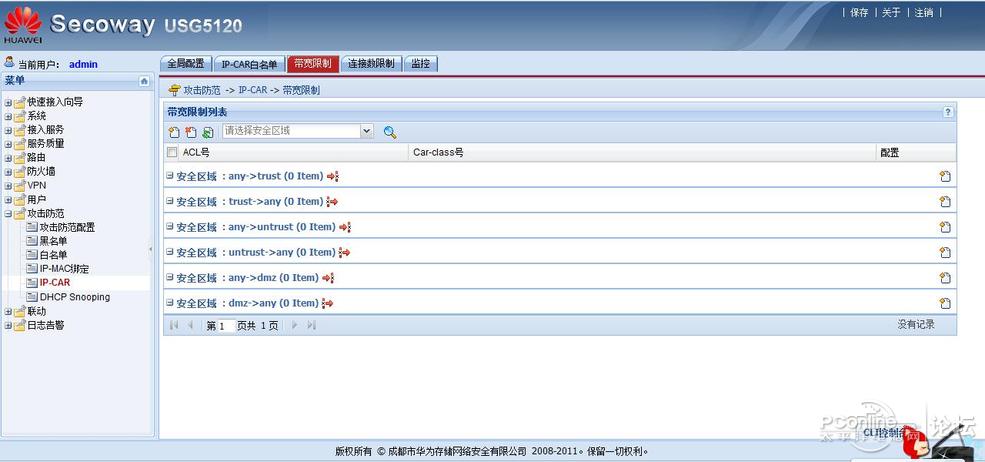Image resolution: width=985 pixels, height=462 pixels.
Task: Click config icon for any->untrust row
Action: tap(945, 227)
